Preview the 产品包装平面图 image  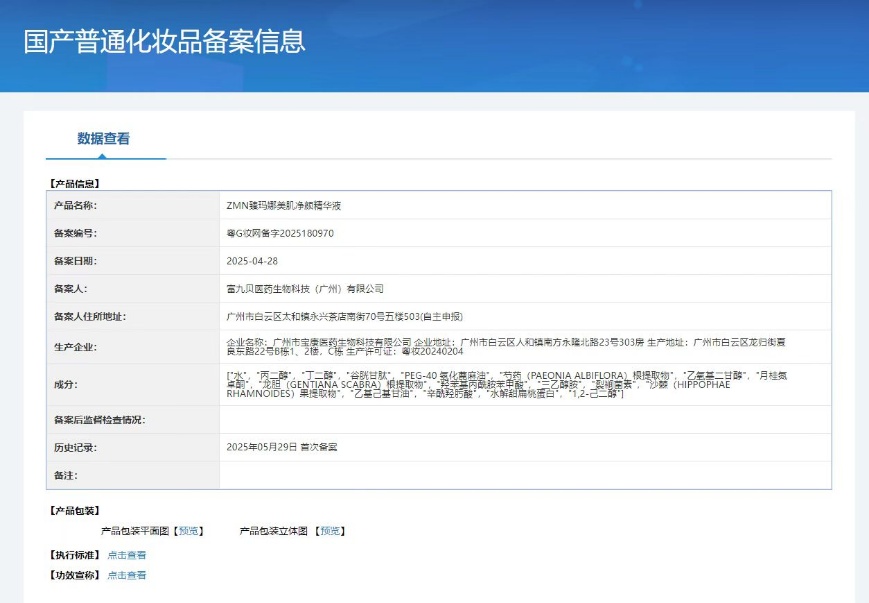[189, 531]
